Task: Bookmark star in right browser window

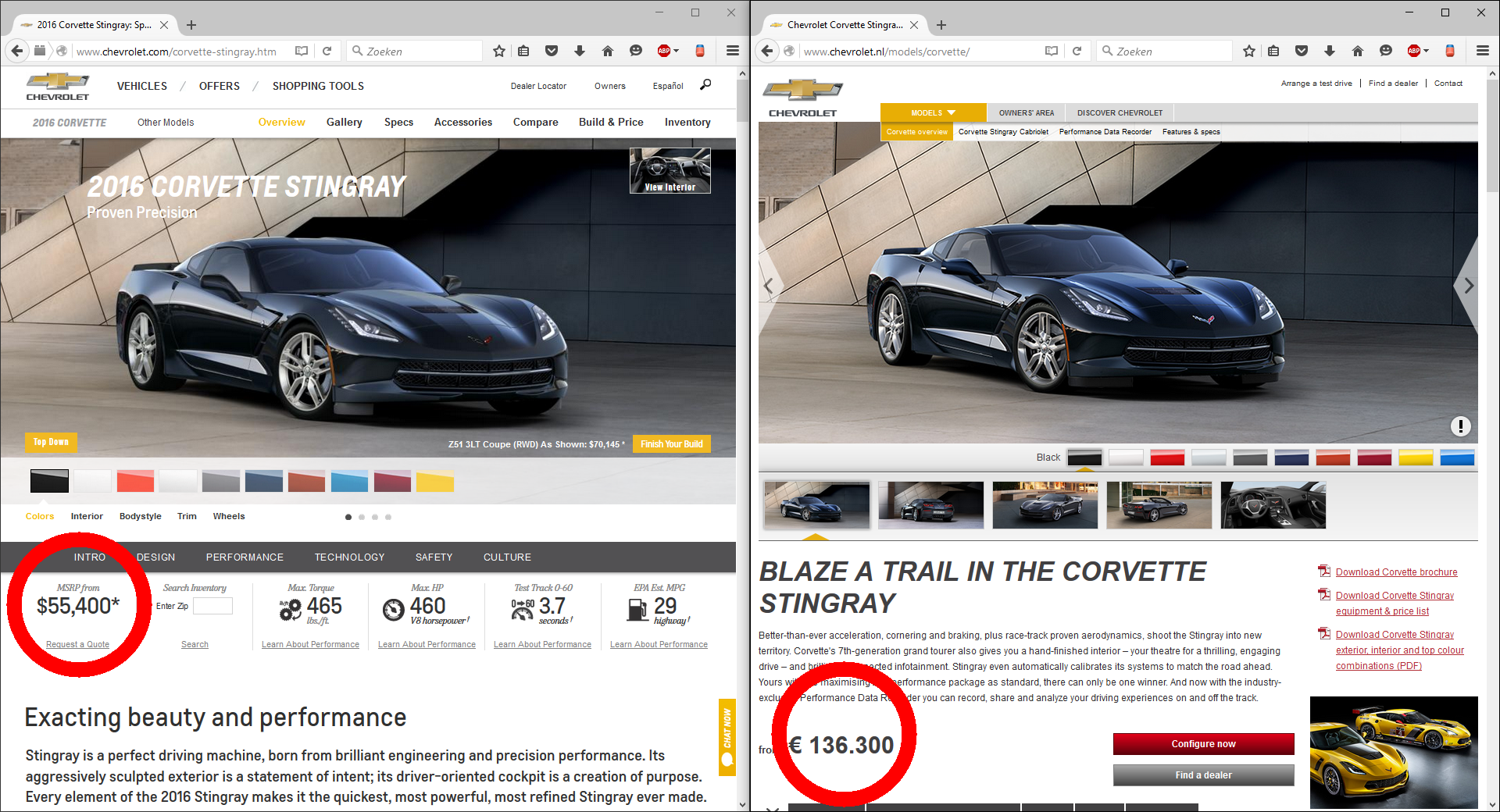Action: point(1249,51)
